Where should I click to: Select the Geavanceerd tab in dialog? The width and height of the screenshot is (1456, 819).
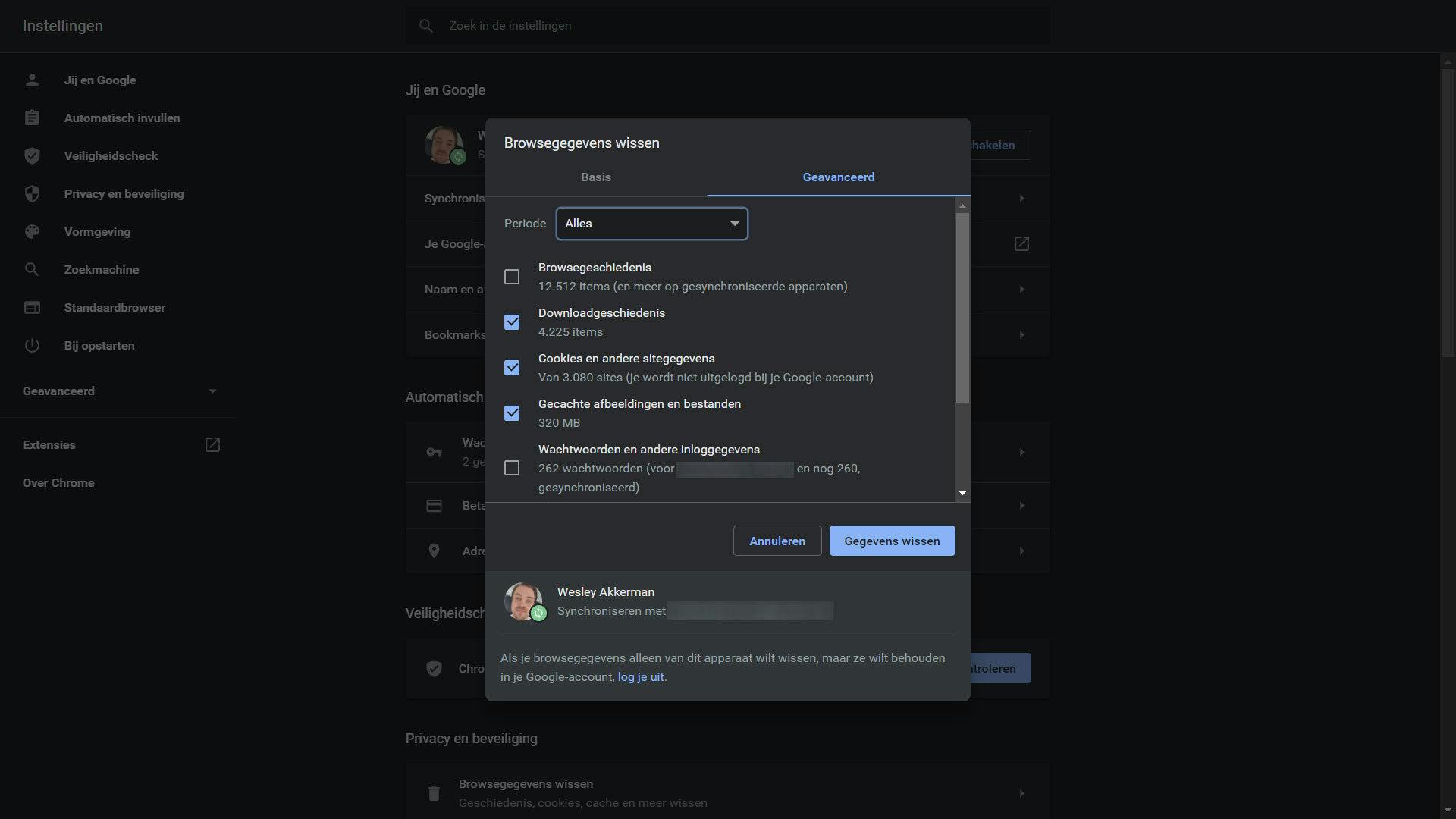coord(838,177)
